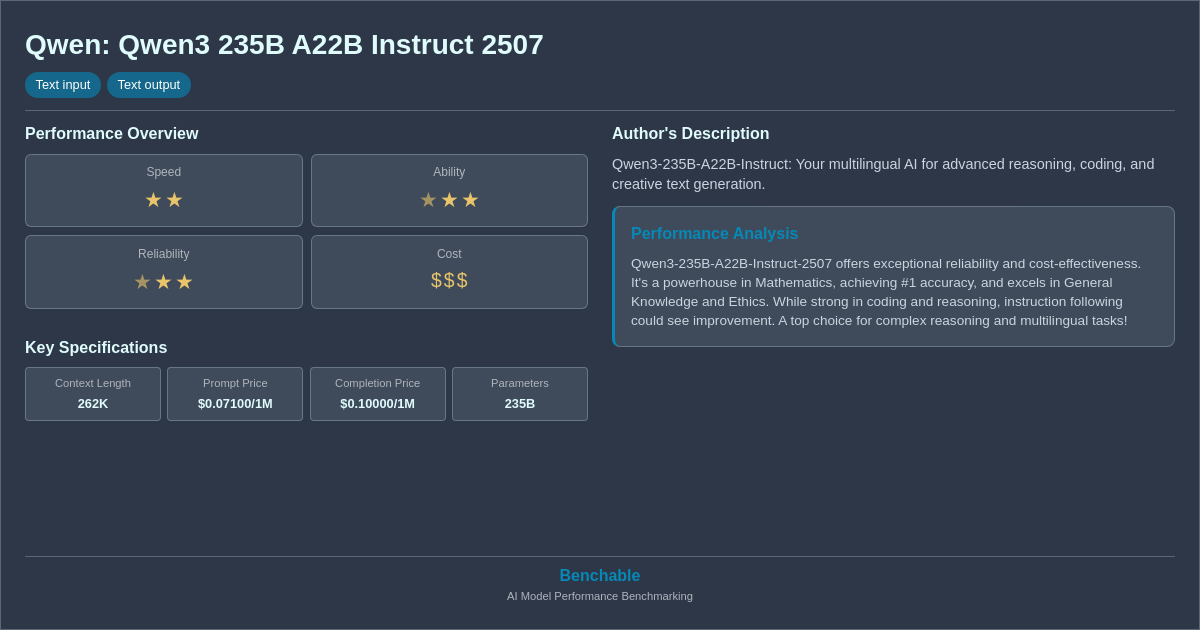This screenshot has width=1200, height=630.
Task: Select the Parameters card showing 235B
Action: pos(520,394)
